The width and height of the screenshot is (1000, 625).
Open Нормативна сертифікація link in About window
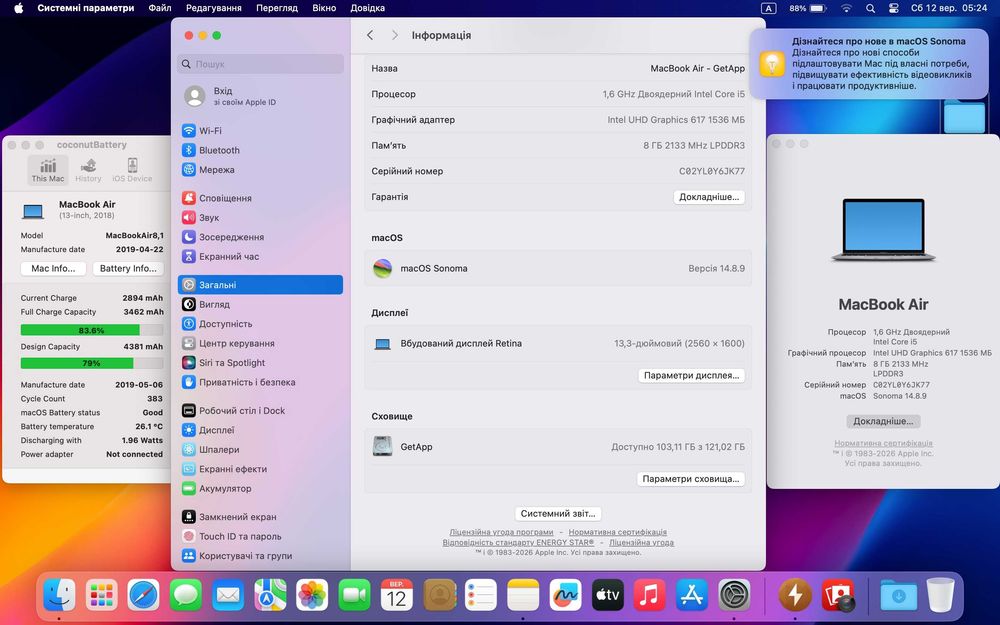[x=883, y=443]
